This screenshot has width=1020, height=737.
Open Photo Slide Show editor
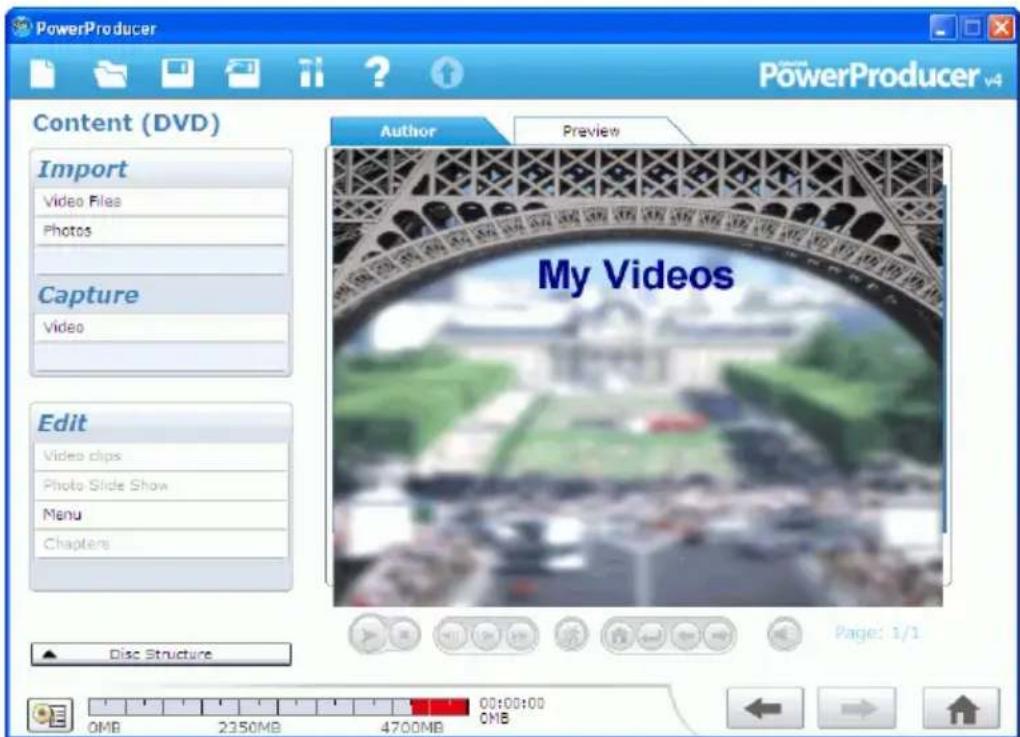point(161,485)
